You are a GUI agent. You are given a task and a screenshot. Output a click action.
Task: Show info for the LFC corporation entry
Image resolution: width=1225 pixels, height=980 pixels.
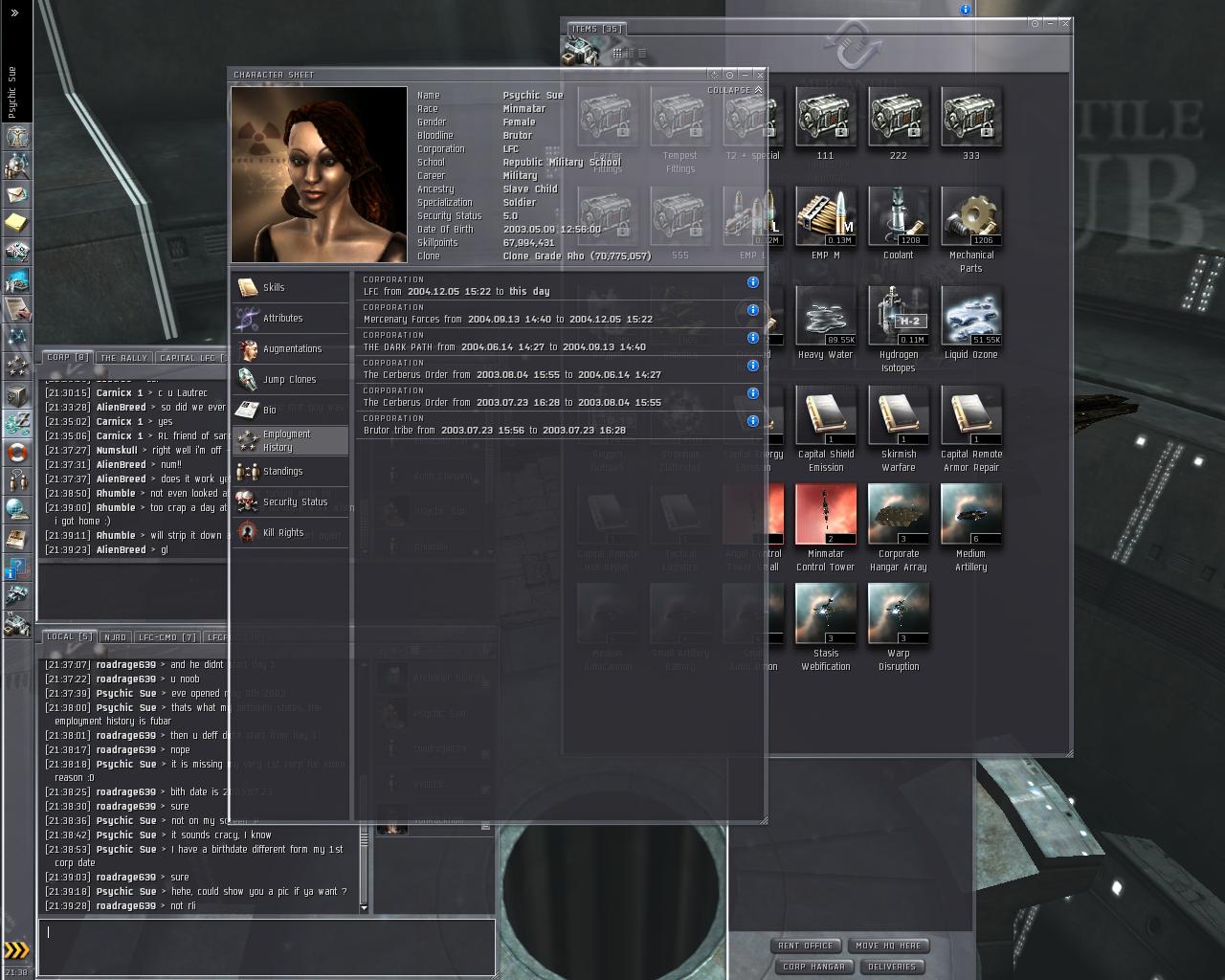753,282
